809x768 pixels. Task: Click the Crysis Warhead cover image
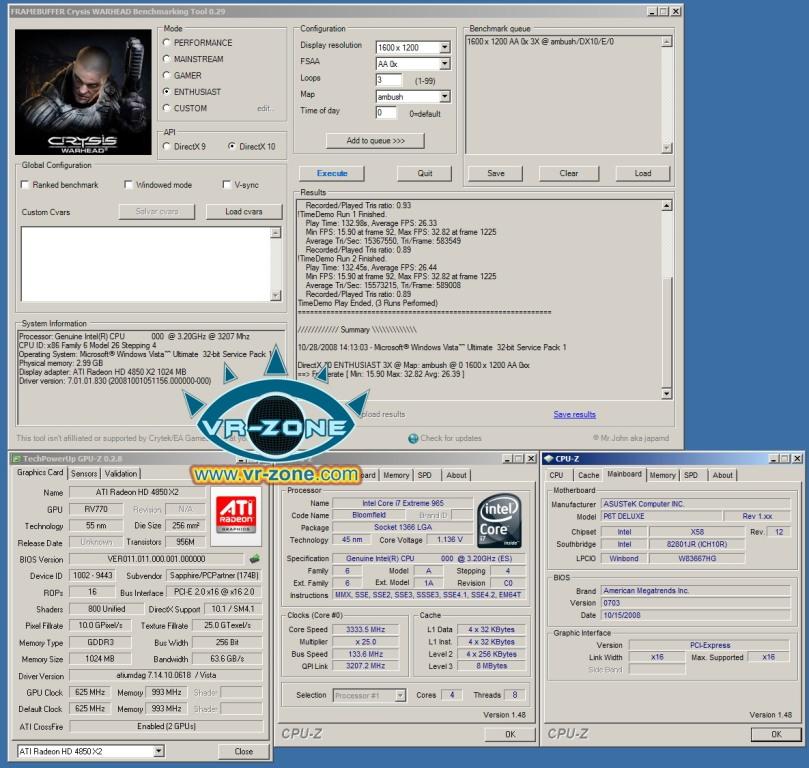pyautogui.click(x=83, y=92)
